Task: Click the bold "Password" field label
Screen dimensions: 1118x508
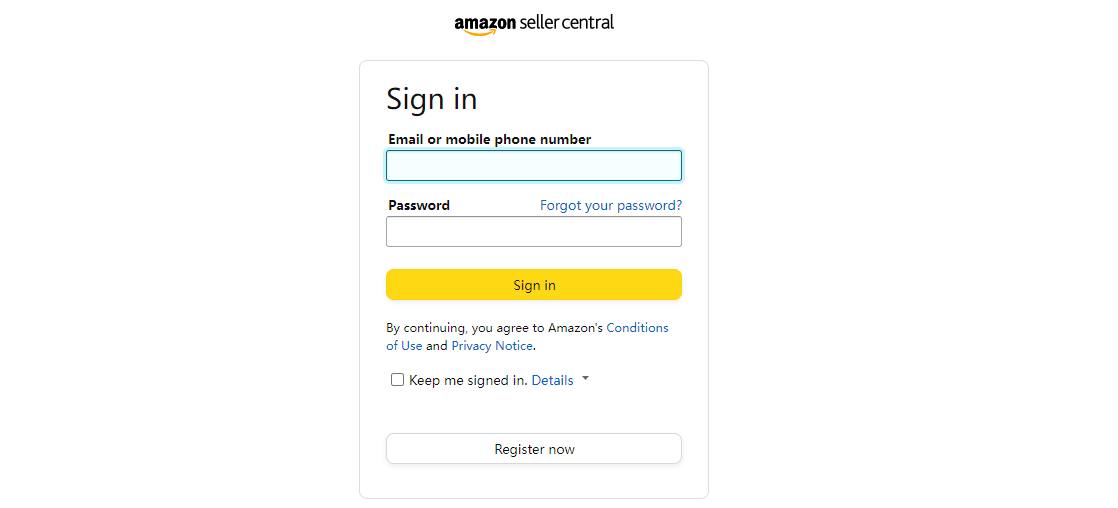Action: pyautogui.click(x=419, y=205)
